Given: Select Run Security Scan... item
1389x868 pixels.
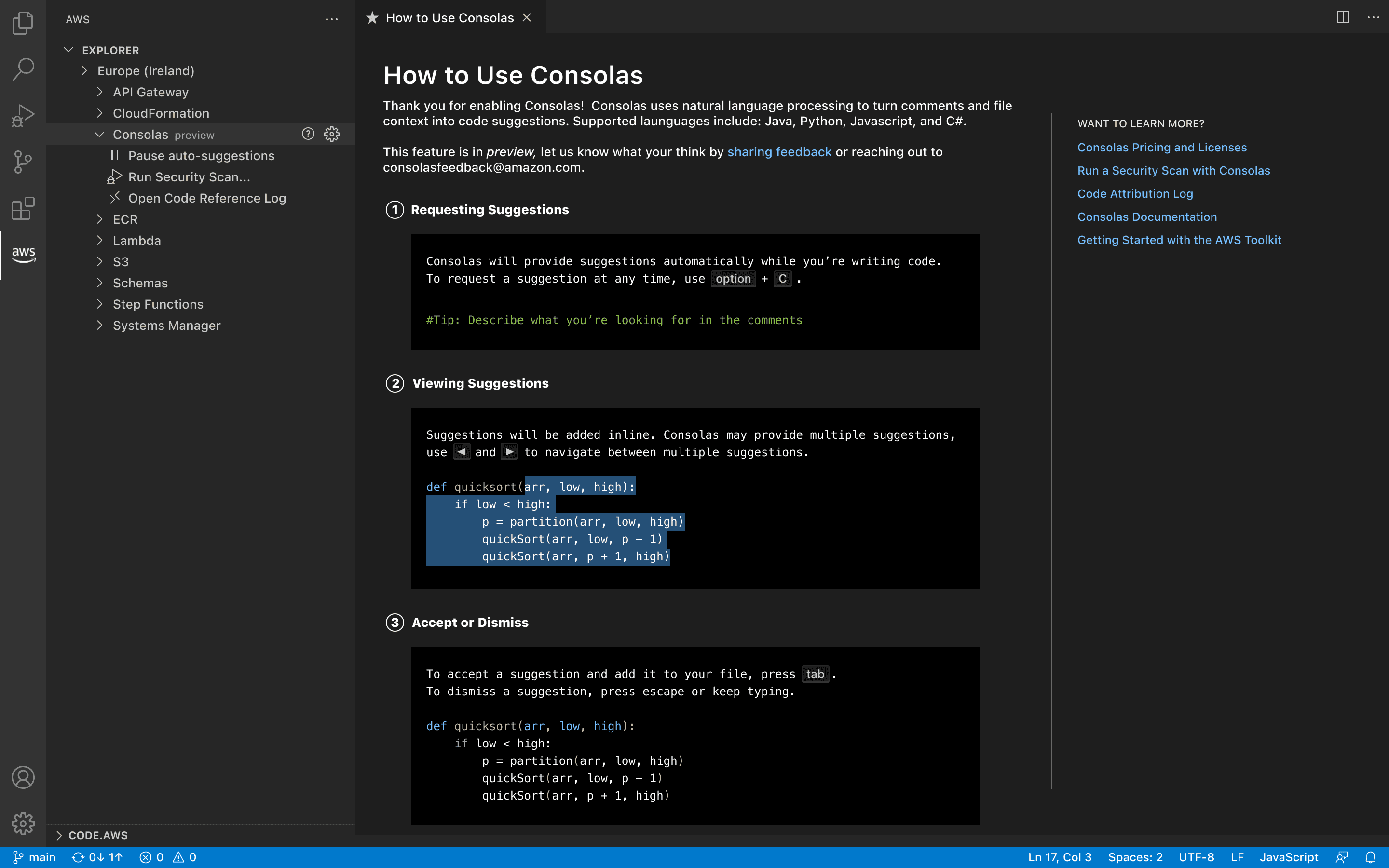Looking at the screenshot, I should tap(201, 177).
